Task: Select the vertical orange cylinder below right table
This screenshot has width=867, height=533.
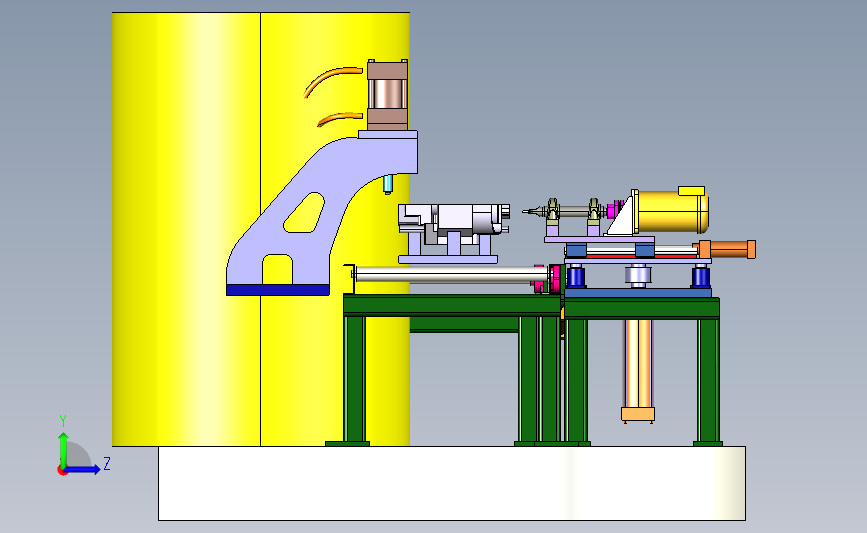Action: pos(638,370)
